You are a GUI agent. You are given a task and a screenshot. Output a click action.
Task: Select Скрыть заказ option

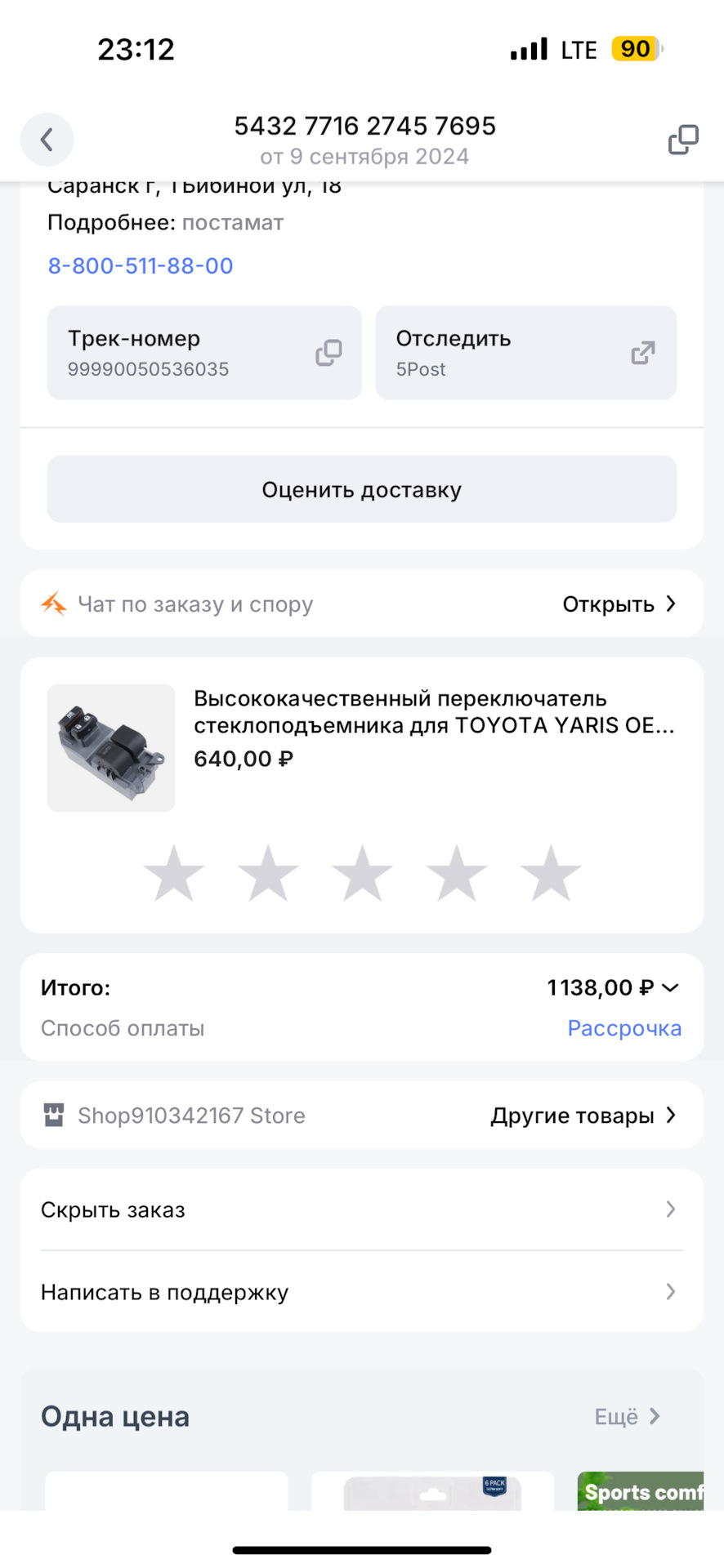(361, 1209)
